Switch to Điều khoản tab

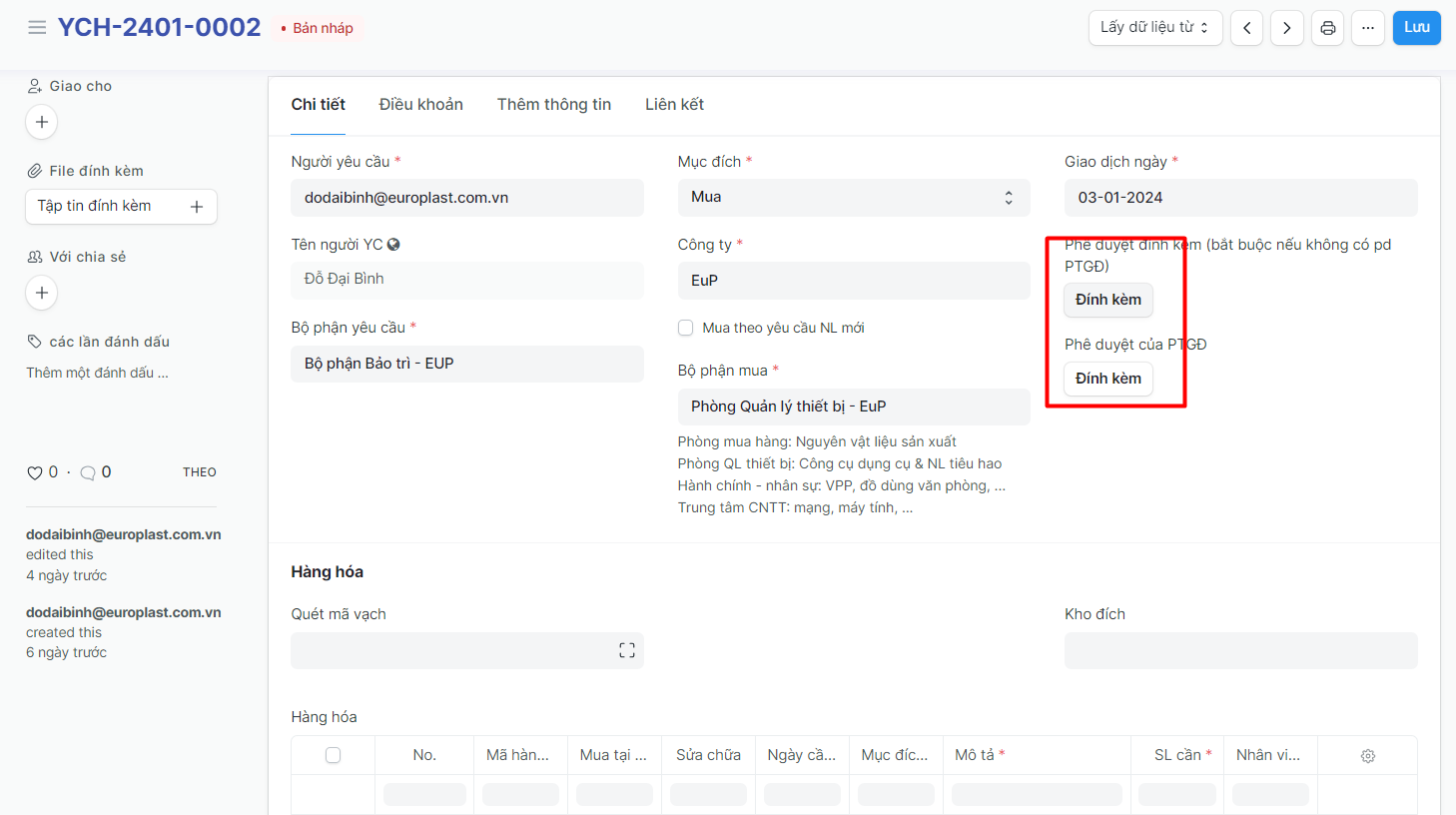[x=420, y=105]
